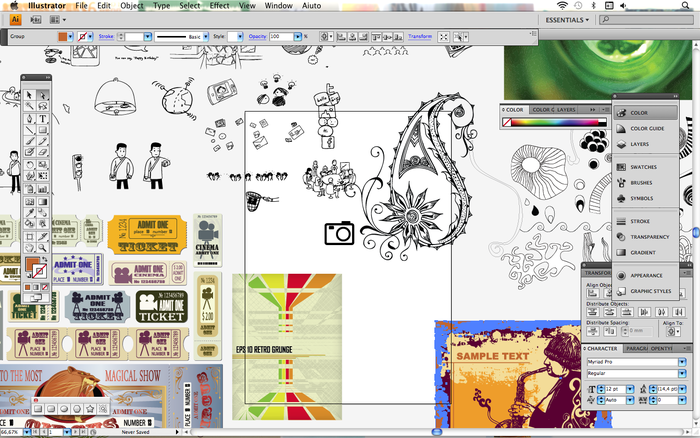Viewport: 700px width, 438px height.
Task: Click the Isolate Selected Object button
Action: point(444,37)
